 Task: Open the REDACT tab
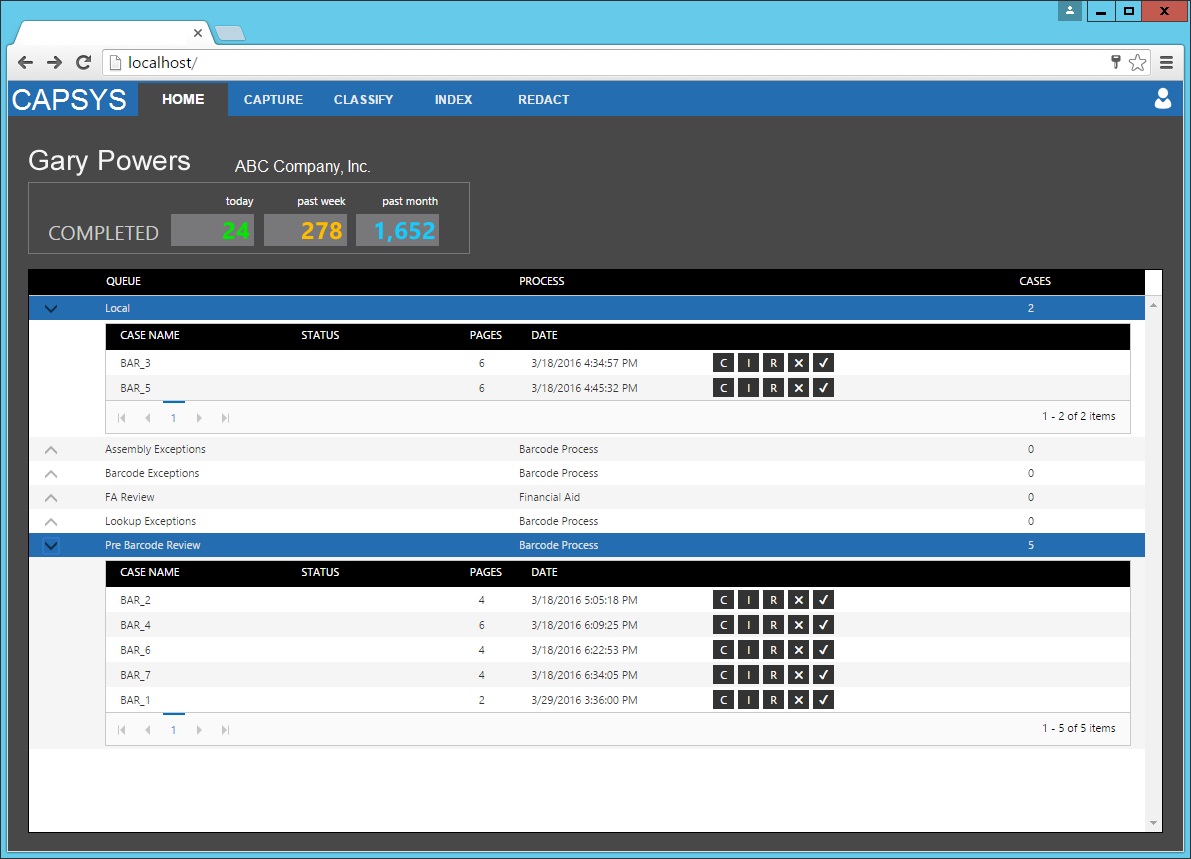pyautogui.click(x=543, y=100)
